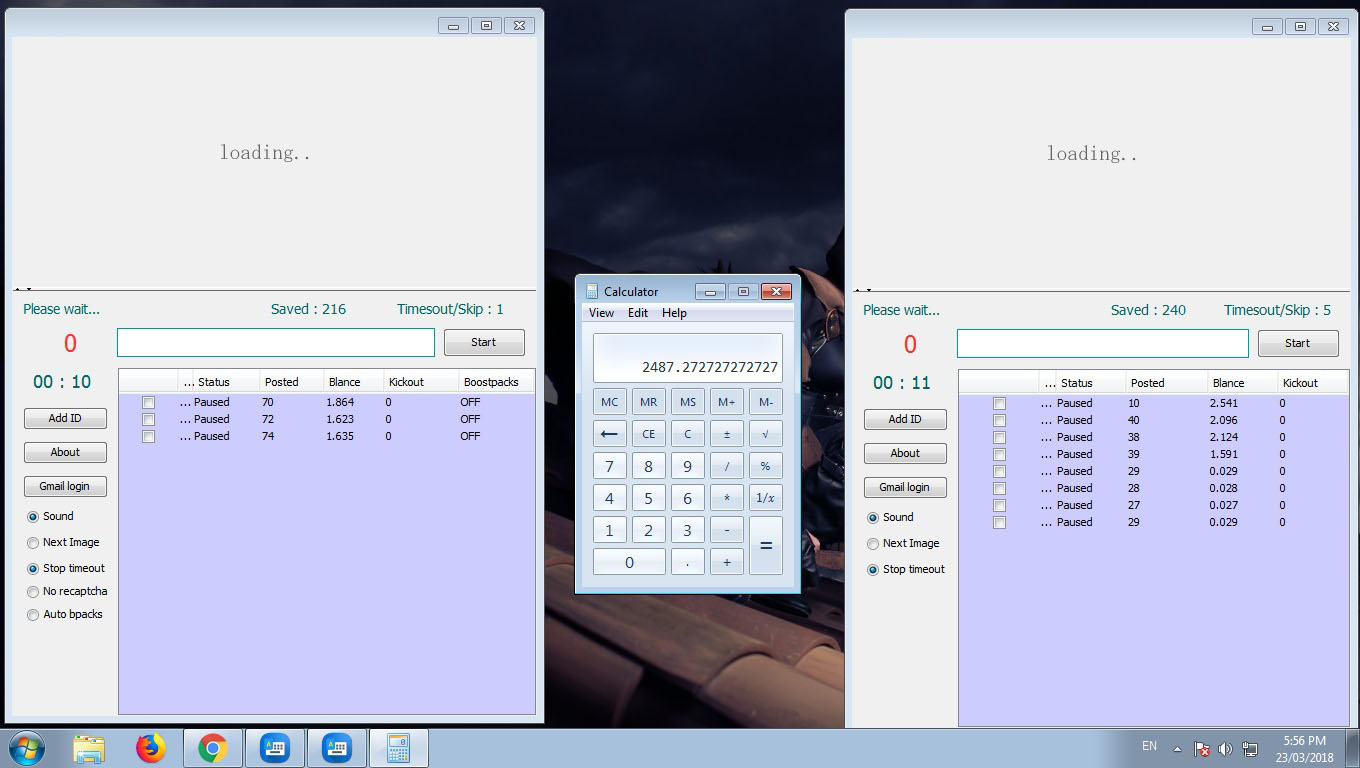
Task: Click the M+ button
Action: point(727,402)
